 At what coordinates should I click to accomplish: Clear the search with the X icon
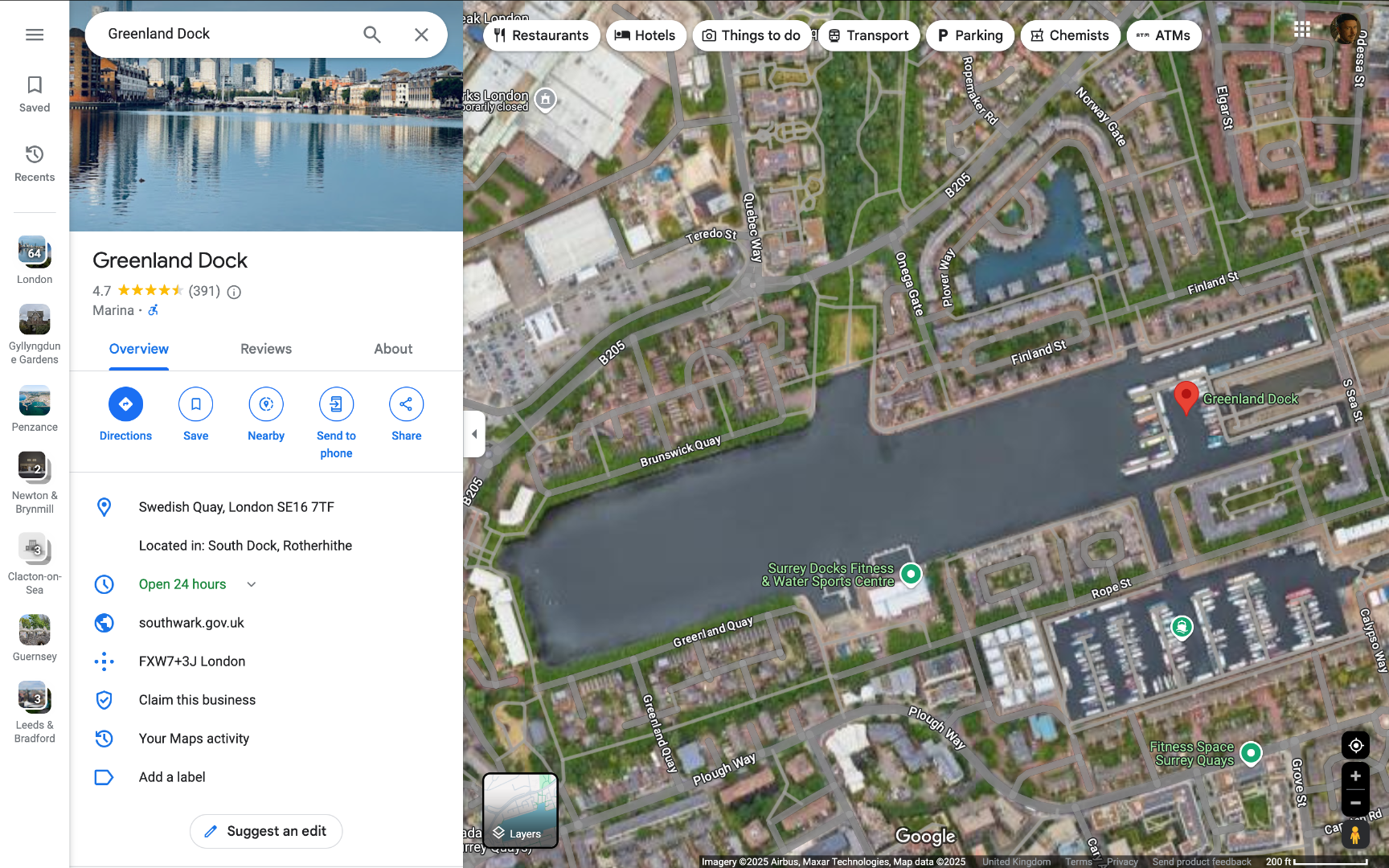click(421, 35)
